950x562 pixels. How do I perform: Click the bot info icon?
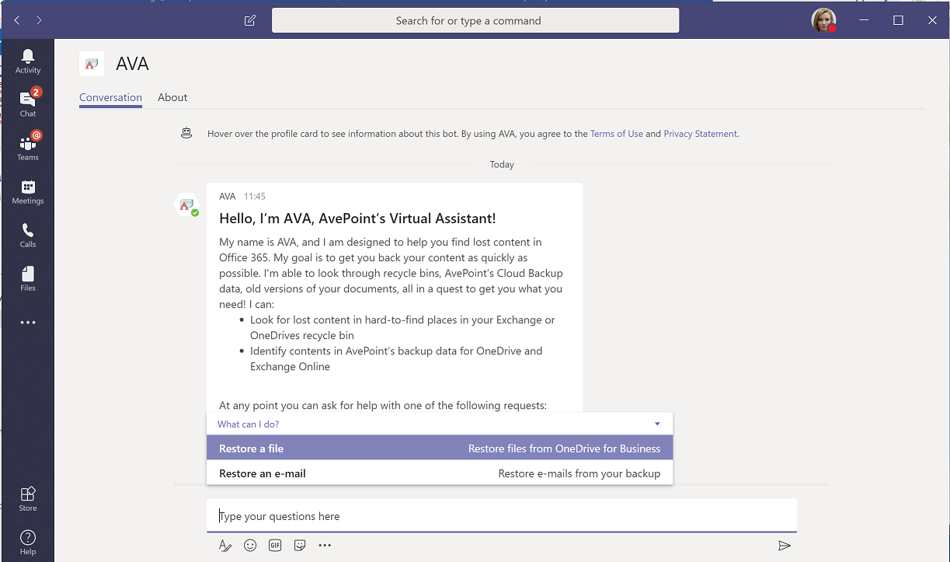tap(187, 133)
